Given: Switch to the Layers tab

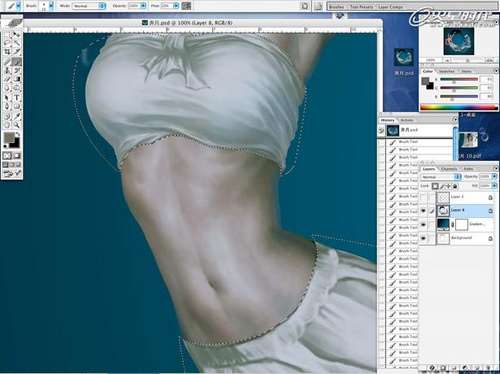Looking at the screenshot, I should pos(429,169).
